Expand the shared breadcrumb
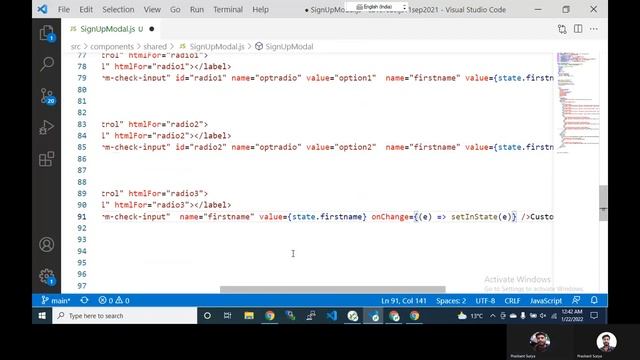This screenshot has width=640, height=360. (x=155, y=47)
